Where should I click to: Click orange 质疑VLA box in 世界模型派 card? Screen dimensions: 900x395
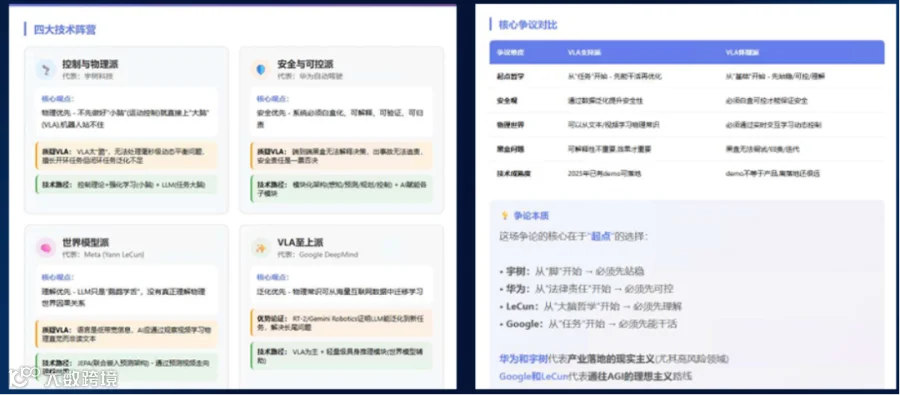pyautogui.click(x=126, y=334)
